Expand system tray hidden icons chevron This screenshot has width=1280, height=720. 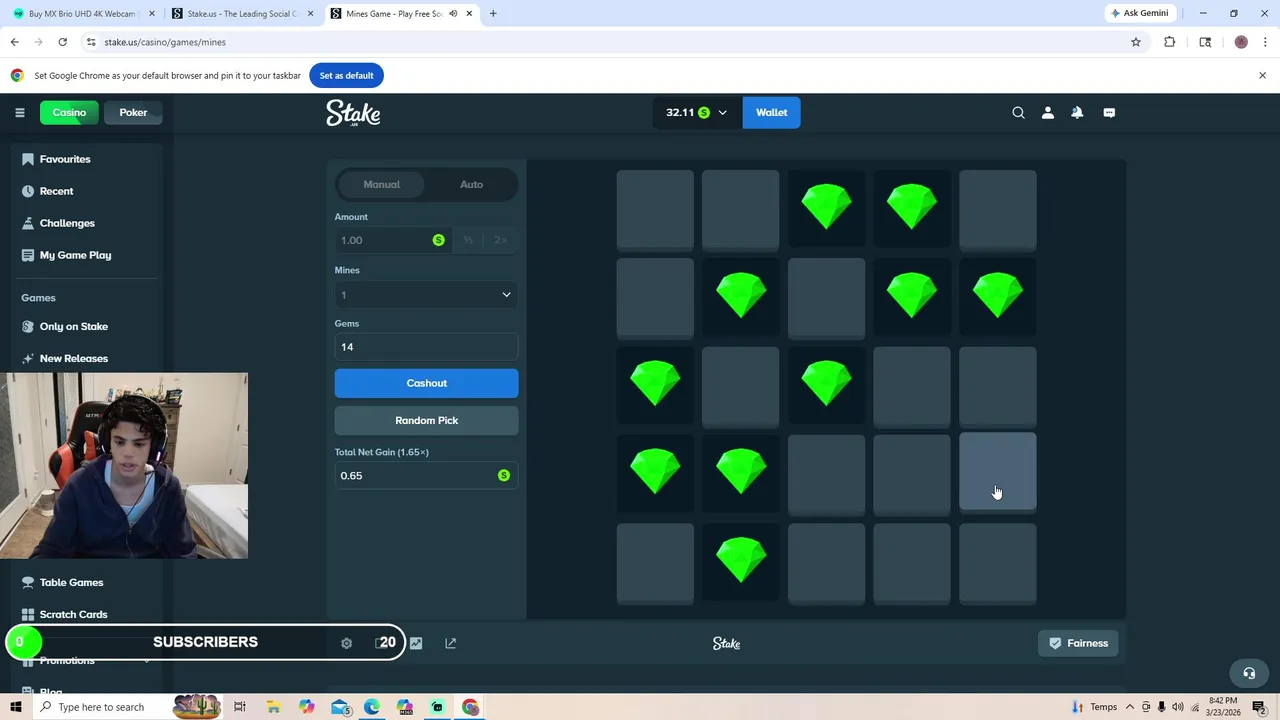(1130, 707)
